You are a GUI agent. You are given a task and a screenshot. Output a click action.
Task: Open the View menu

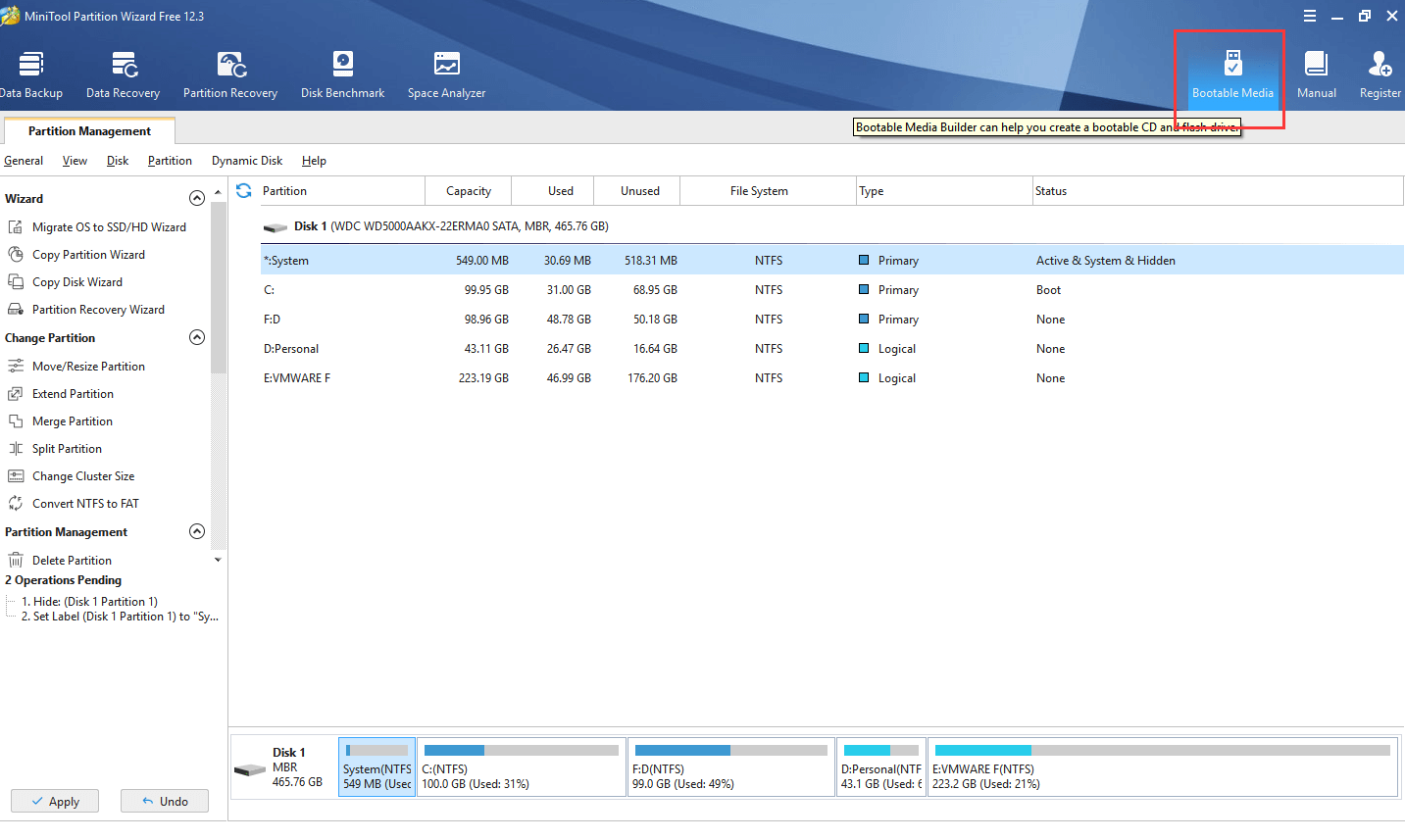click(x=75, y=161)
